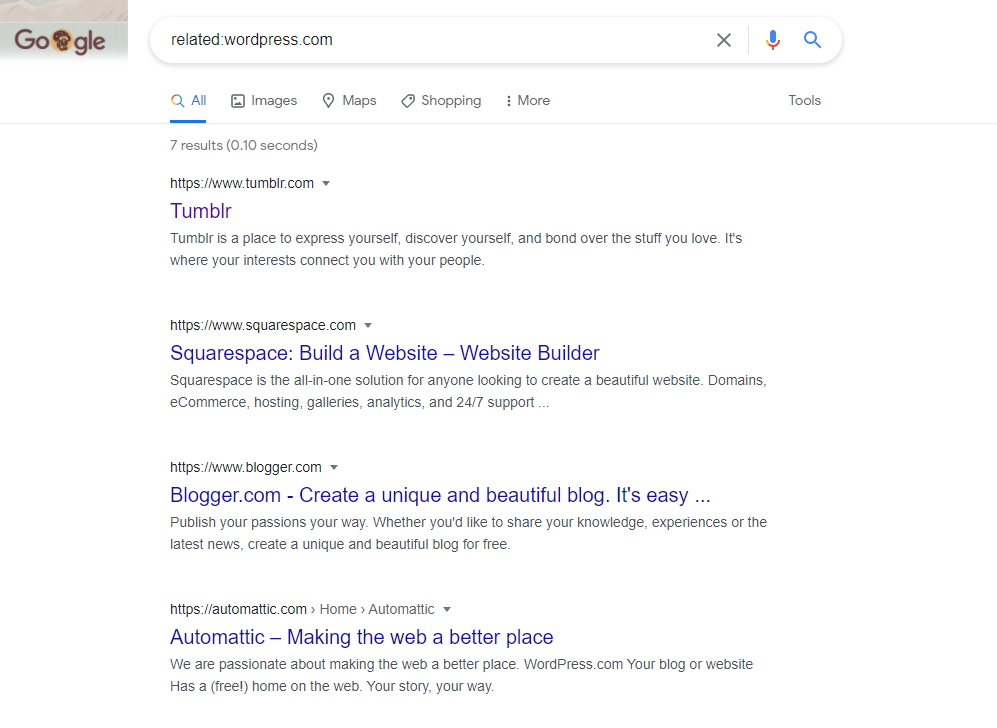Select the All results tab
The height and width of the screenshot is (728, 997).
tap(189, 100)
